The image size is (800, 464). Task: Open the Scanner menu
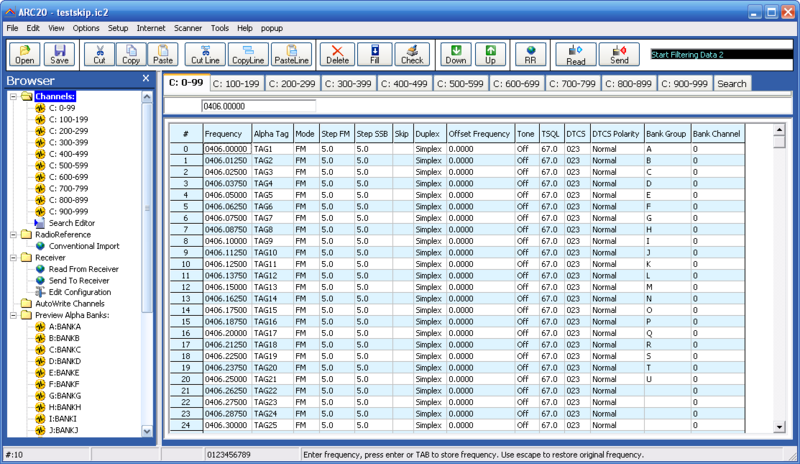(x=188, y=28)
